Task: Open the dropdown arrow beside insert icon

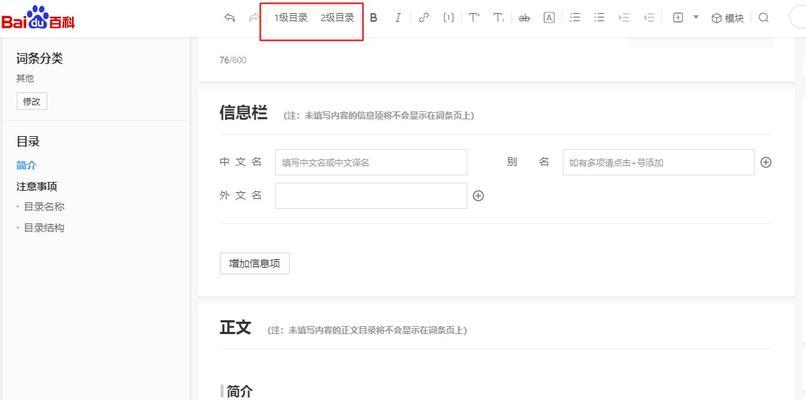Action: pyautogui.click(x=696, y=17)
